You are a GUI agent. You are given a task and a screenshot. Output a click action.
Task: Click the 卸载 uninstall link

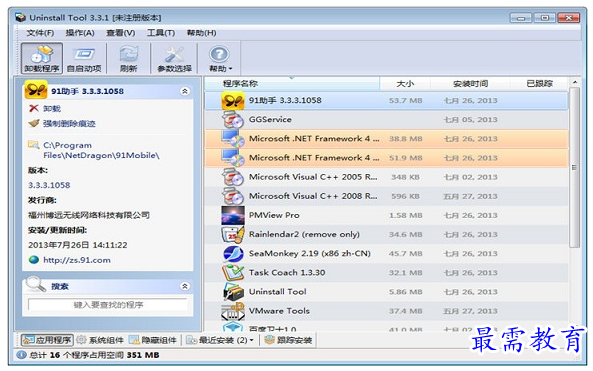point(52,109)
